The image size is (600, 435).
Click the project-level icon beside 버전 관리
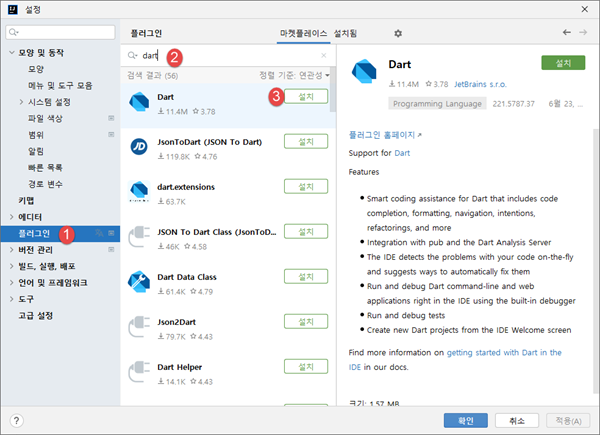(111, 249)
